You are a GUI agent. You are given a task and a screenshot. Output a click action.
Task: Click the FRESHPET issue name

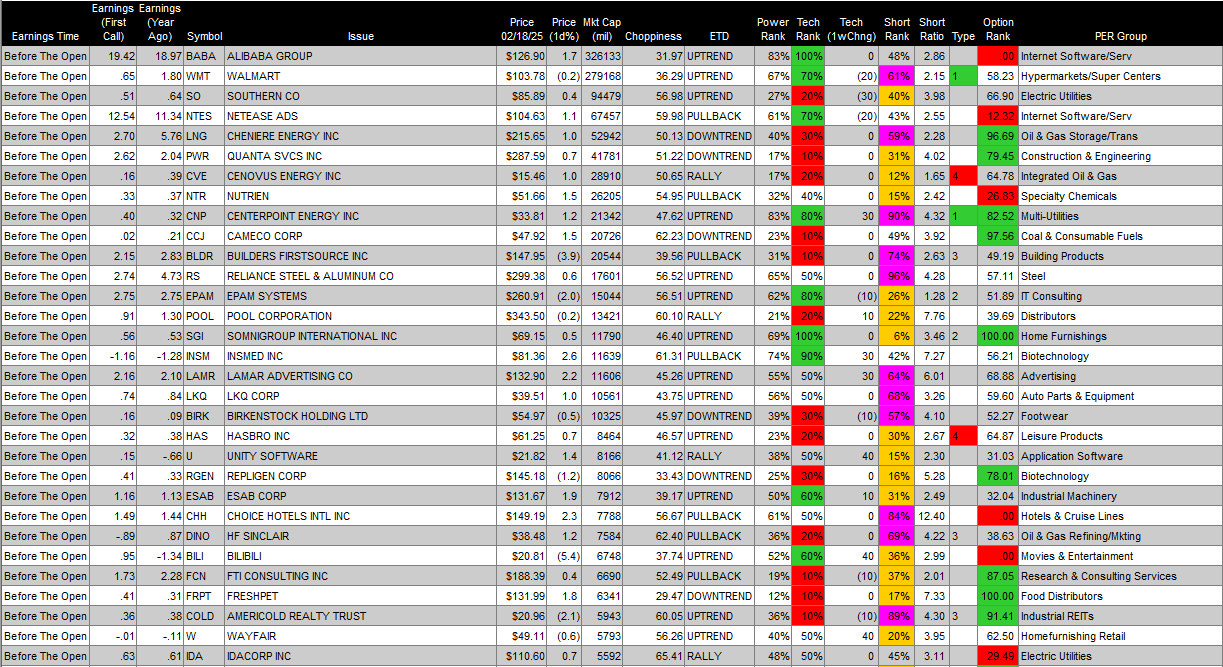click(253, 596)
